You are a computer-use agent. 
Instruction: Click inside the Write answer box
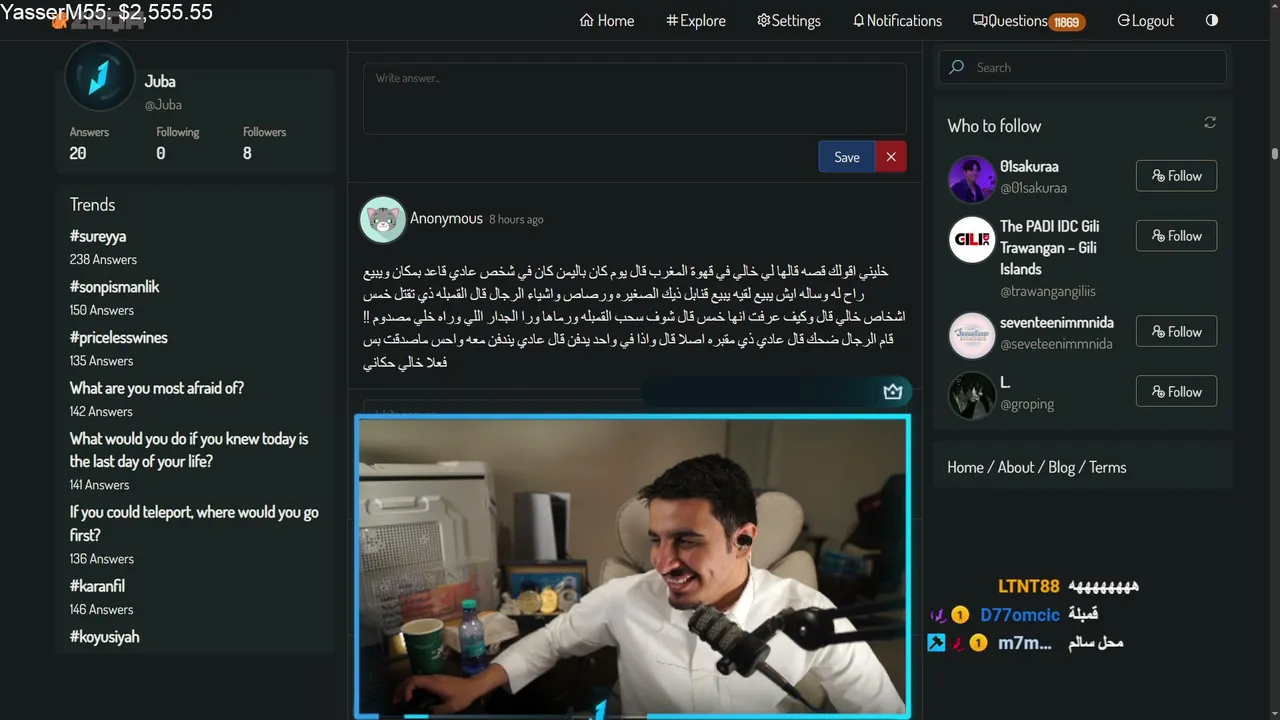[634, 98]
